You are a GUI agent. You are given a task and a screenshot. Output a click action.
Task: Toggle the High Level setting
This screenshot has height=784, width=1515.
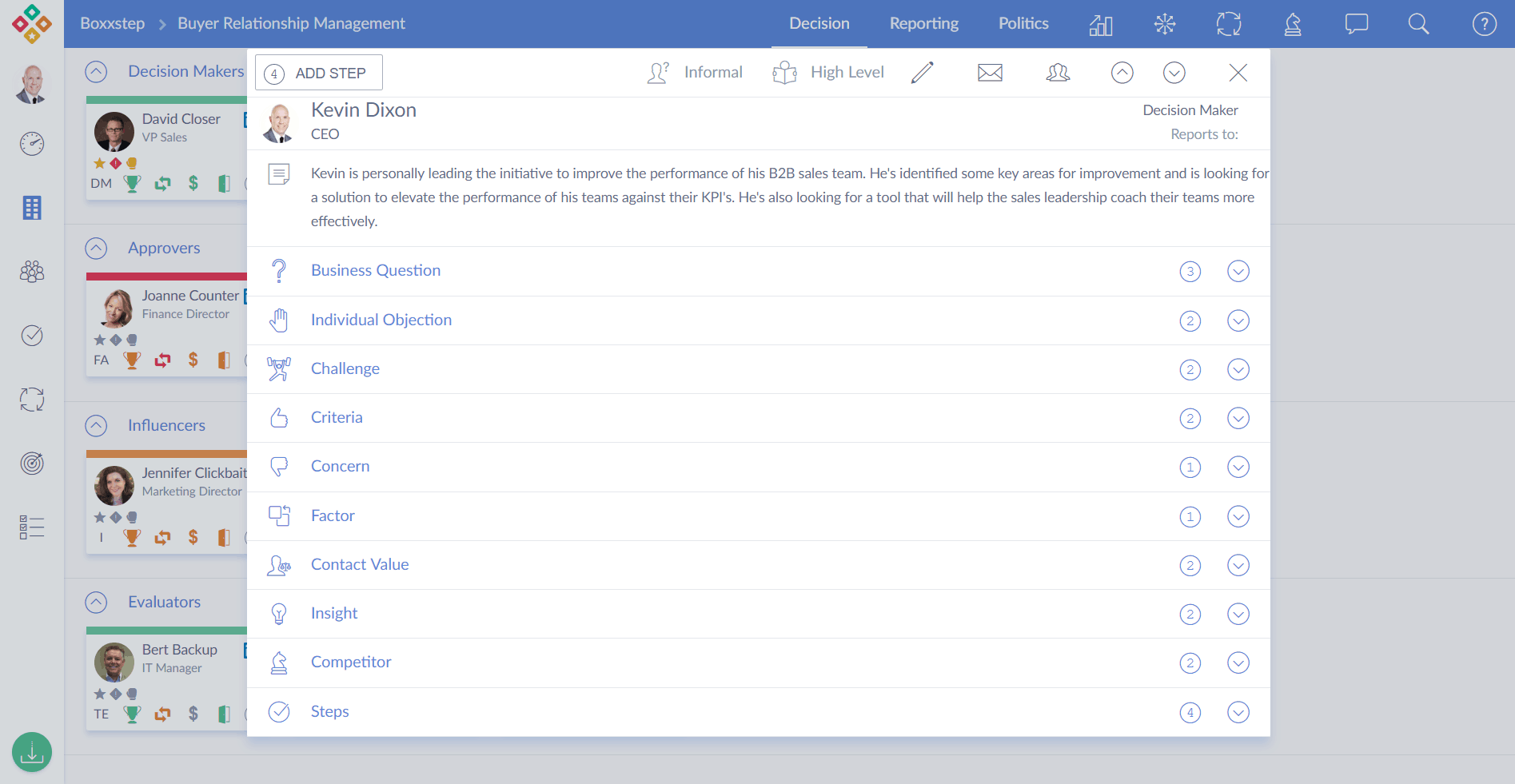pyautogui.click(x=828, y=73)
